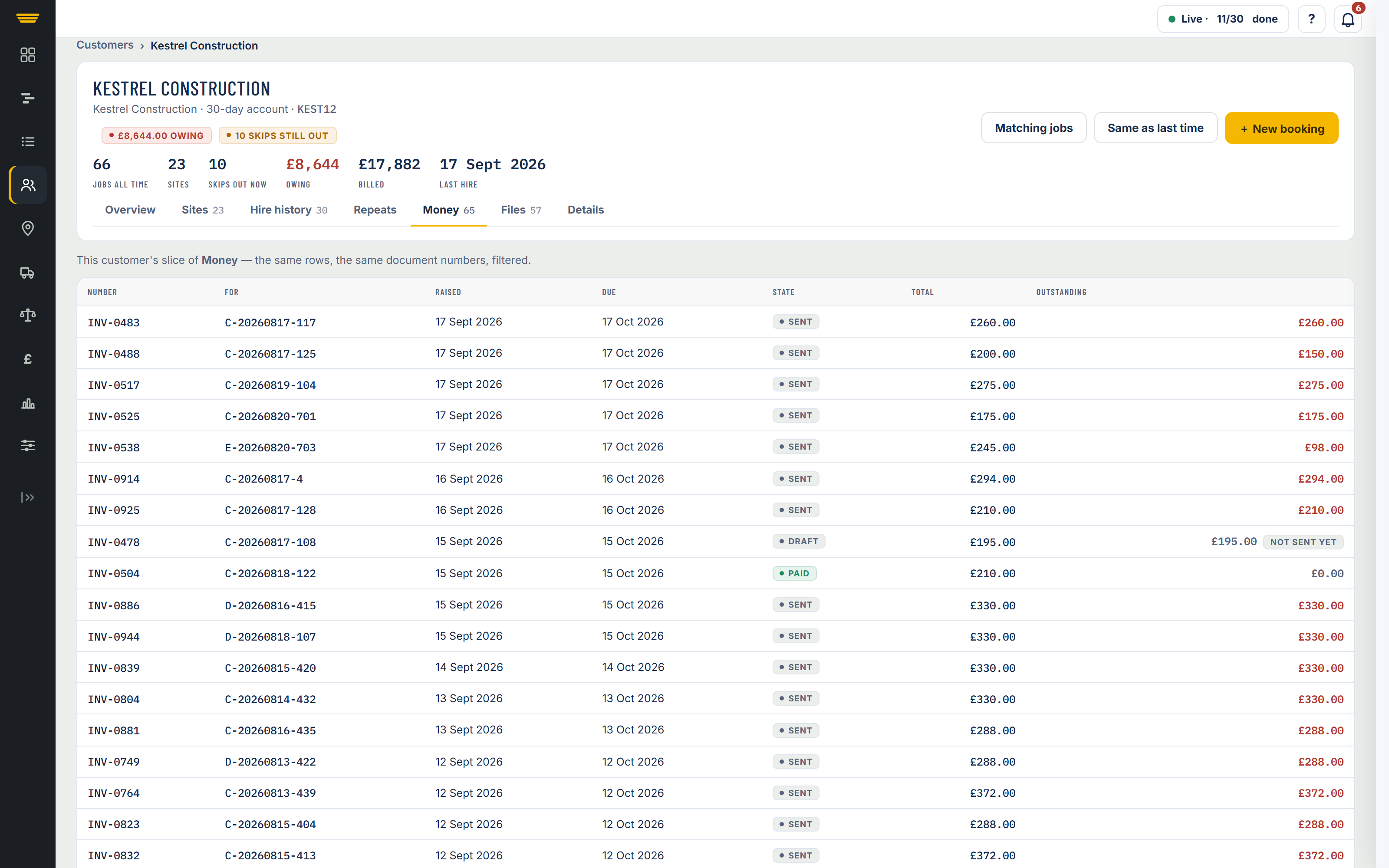Expand the sidebar with the chevron icon
The width and height of the screenshot is (1389, 868).
tap(27, 497)
